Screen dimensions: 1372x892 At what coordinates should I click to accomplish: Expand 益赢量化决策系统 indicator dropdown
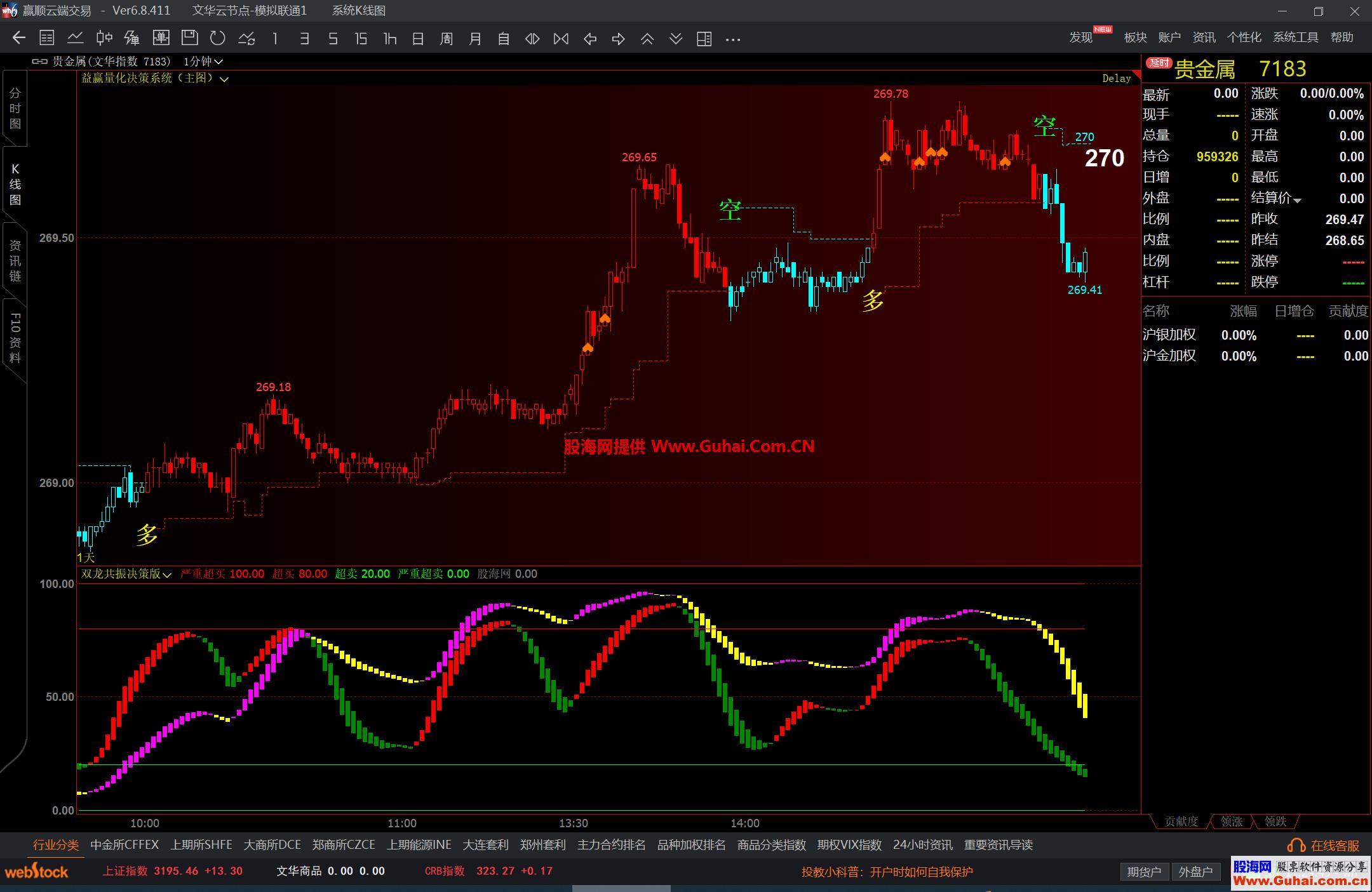(224, 79)
